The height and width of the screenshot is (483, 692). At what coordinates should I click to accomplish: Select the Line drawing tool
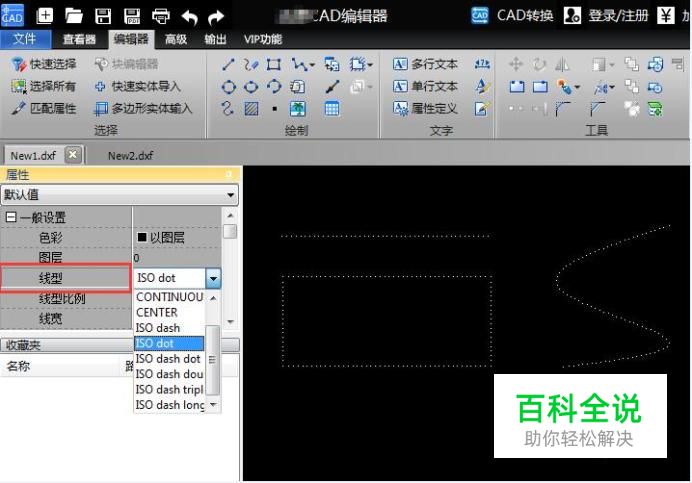click(x=228, y=64)
